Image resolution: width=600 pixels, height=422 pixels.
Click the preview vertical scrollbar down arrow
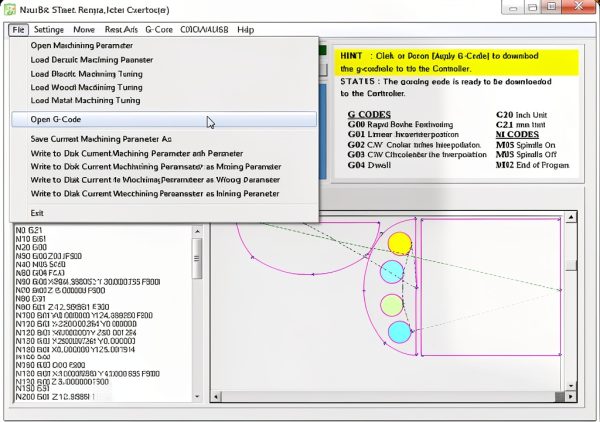point(571,386)
